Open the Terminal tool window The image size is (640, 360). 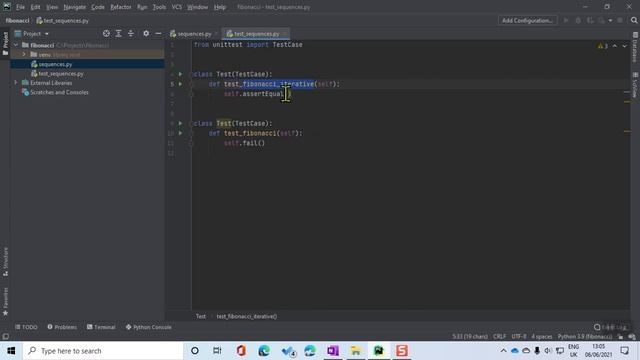point(101,327)
